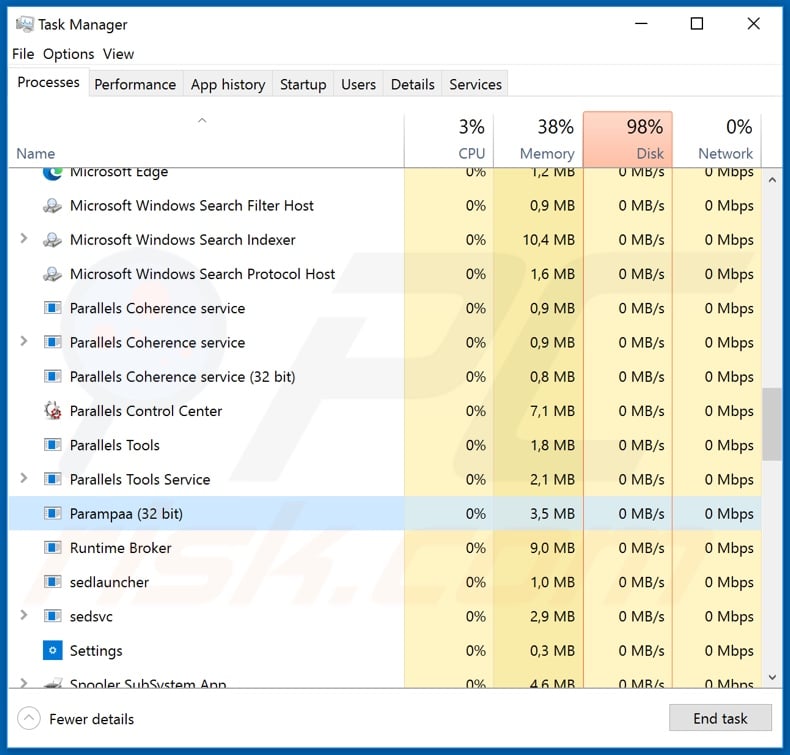Go to the Users tab
The height and width of the screenshot is (755, 790).
pyautogui.click(x=358, y=84)
